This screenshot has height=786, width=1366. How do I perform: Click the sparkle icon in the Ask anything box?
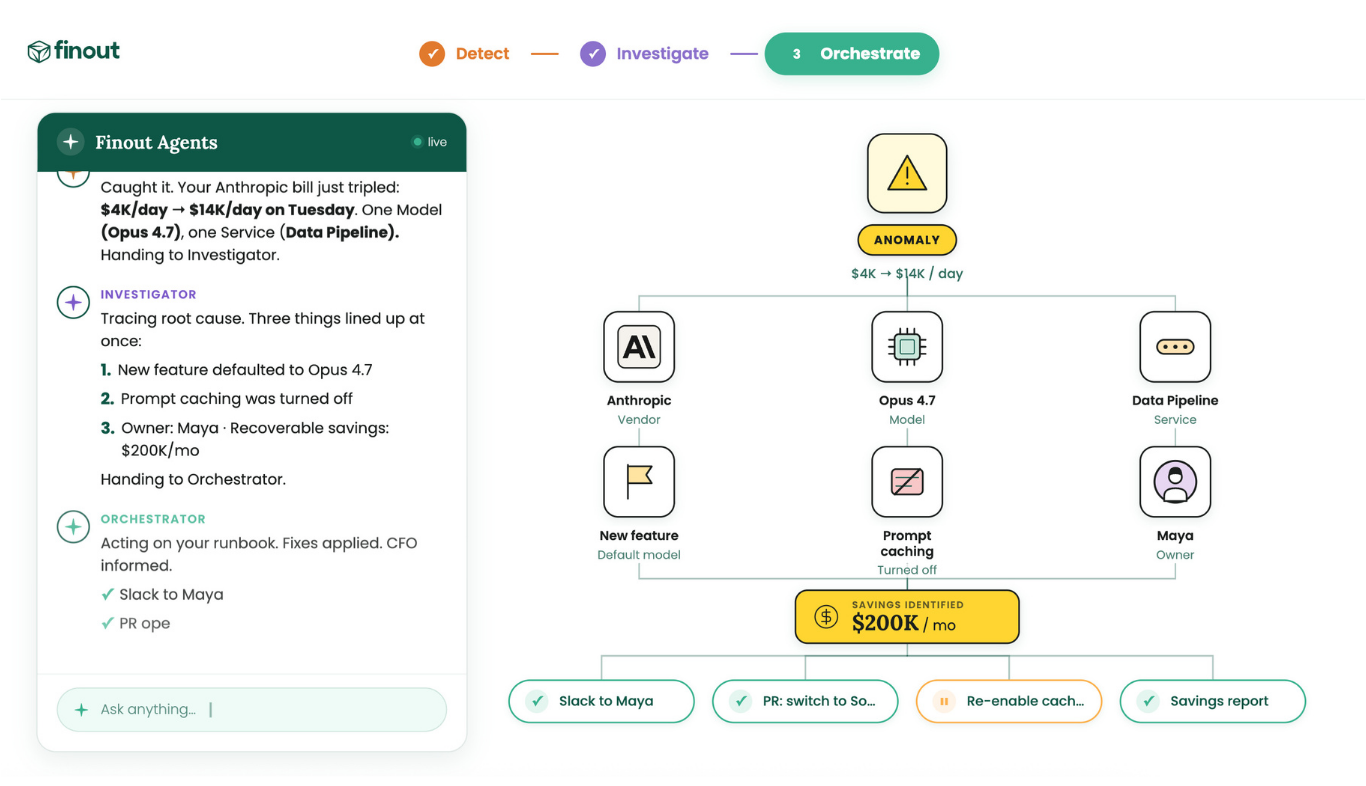[81, 710]
